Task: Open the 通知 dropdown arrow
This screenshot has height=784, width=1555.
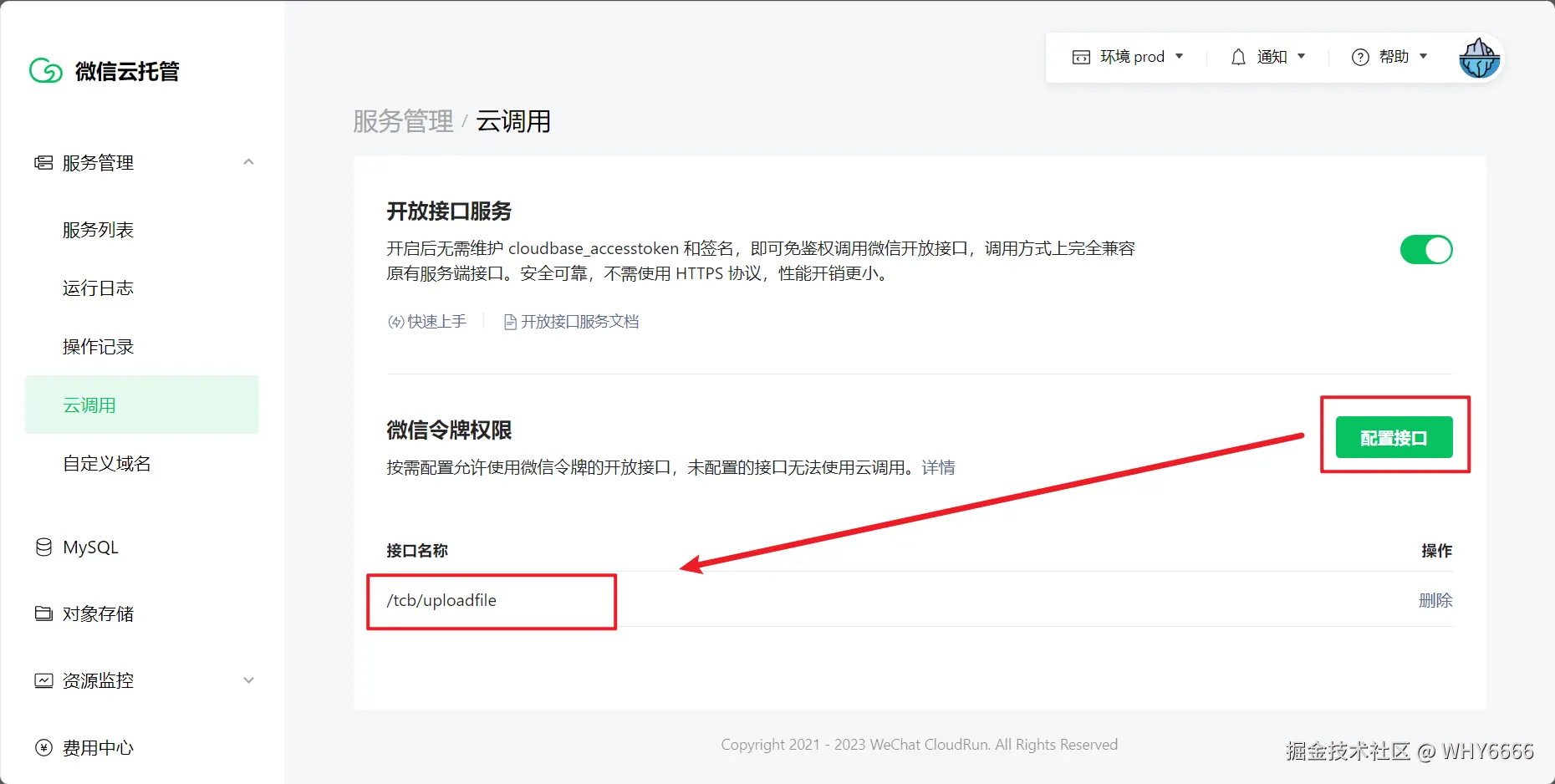Action: 1301,57
